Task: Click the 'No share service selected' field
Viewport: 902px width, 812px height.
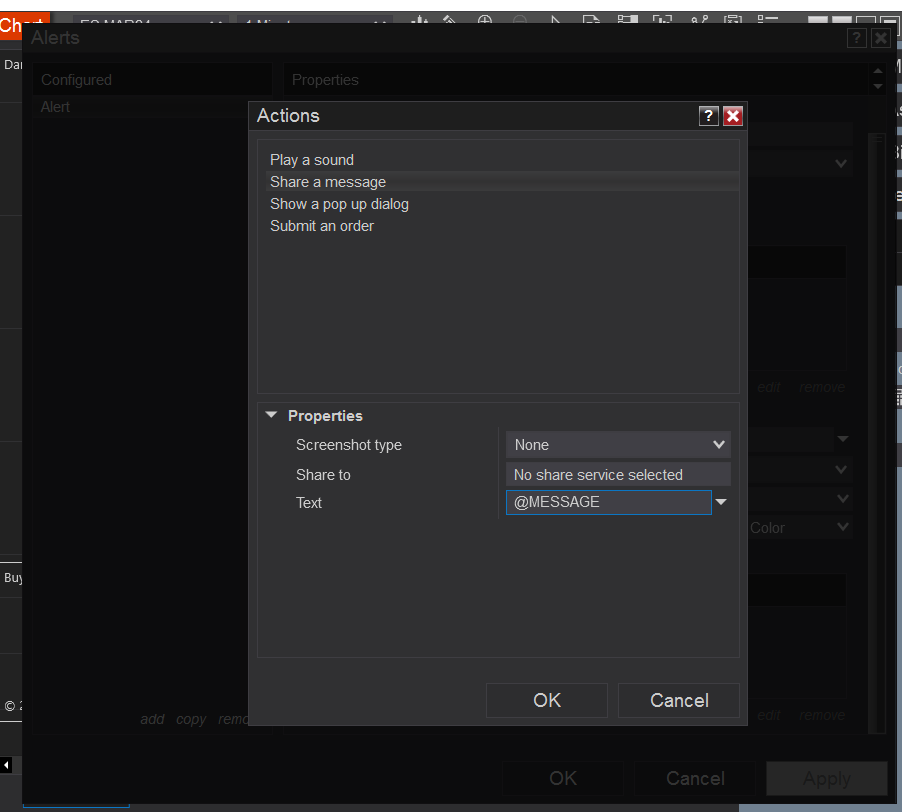Action: (x=618, y=474)
